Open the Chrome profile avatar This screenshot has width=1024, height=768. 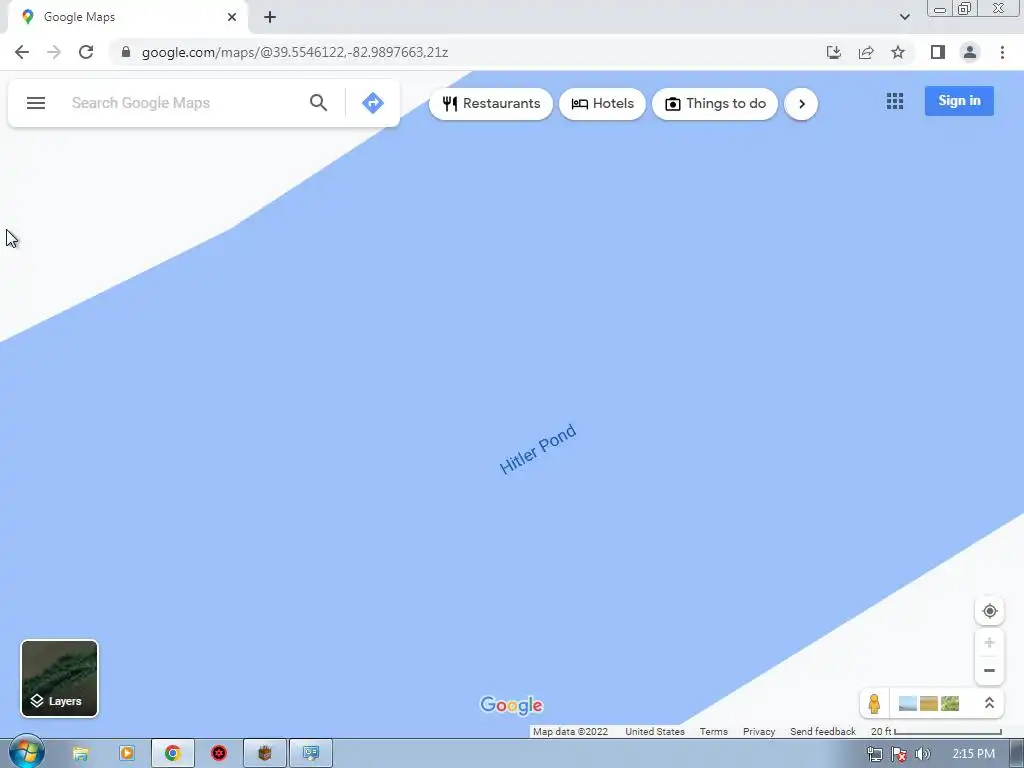(970, 52)
